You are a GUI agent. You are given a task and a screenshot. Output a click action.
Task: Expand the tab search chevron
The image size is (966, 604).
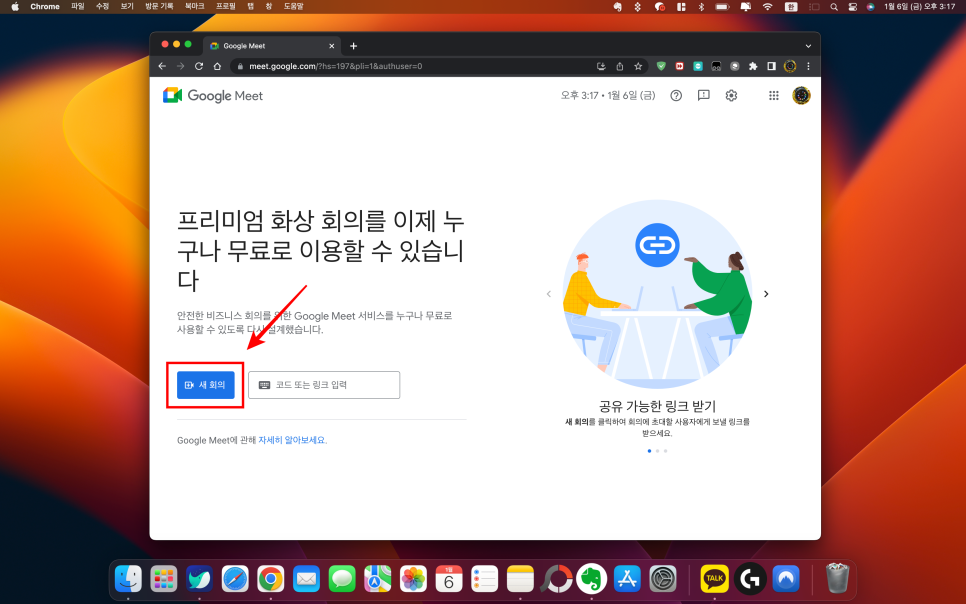[808, 46]
